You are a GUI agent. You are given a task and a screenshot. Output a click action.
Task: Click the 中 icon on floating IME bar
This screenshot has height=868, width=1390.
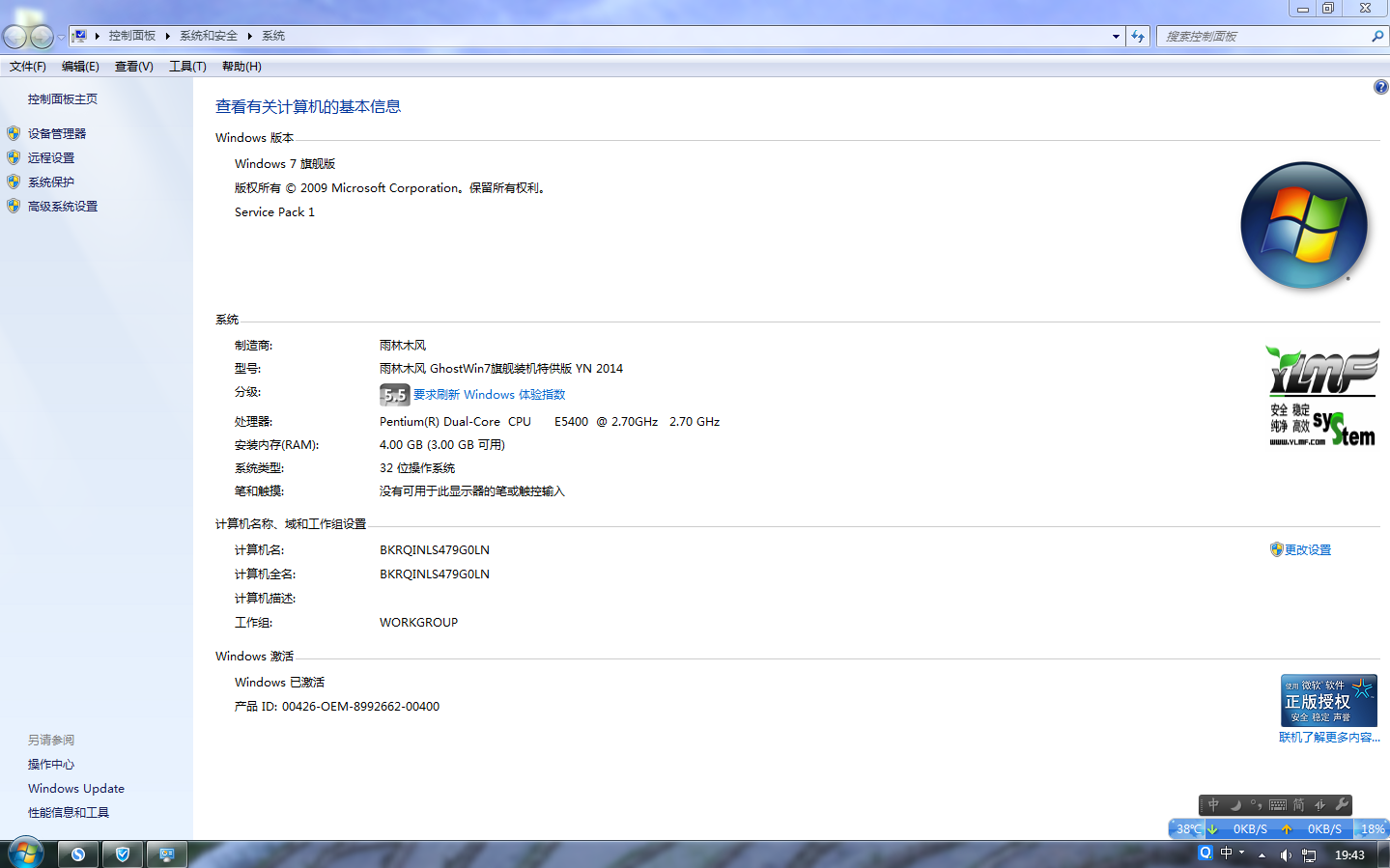click(x=1214, y=804)
